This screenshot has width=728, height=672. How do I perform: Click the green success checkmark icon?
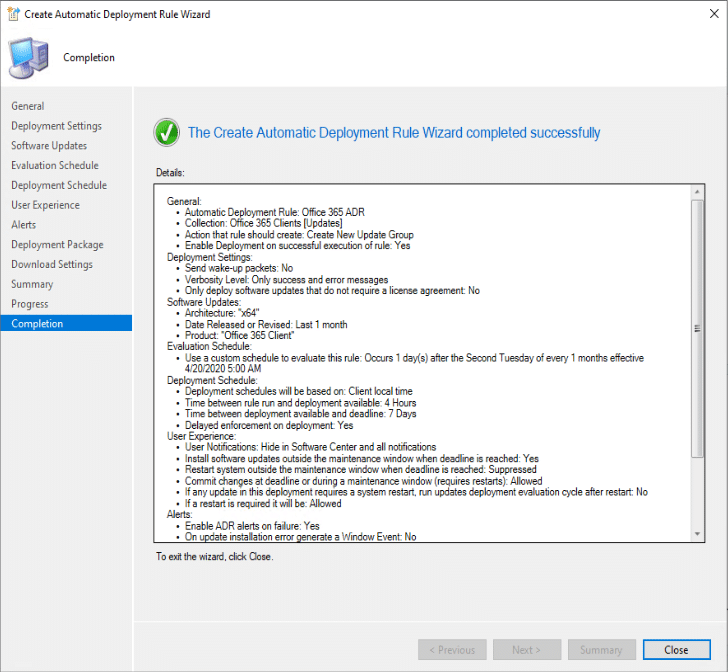(x=166, y=132)
